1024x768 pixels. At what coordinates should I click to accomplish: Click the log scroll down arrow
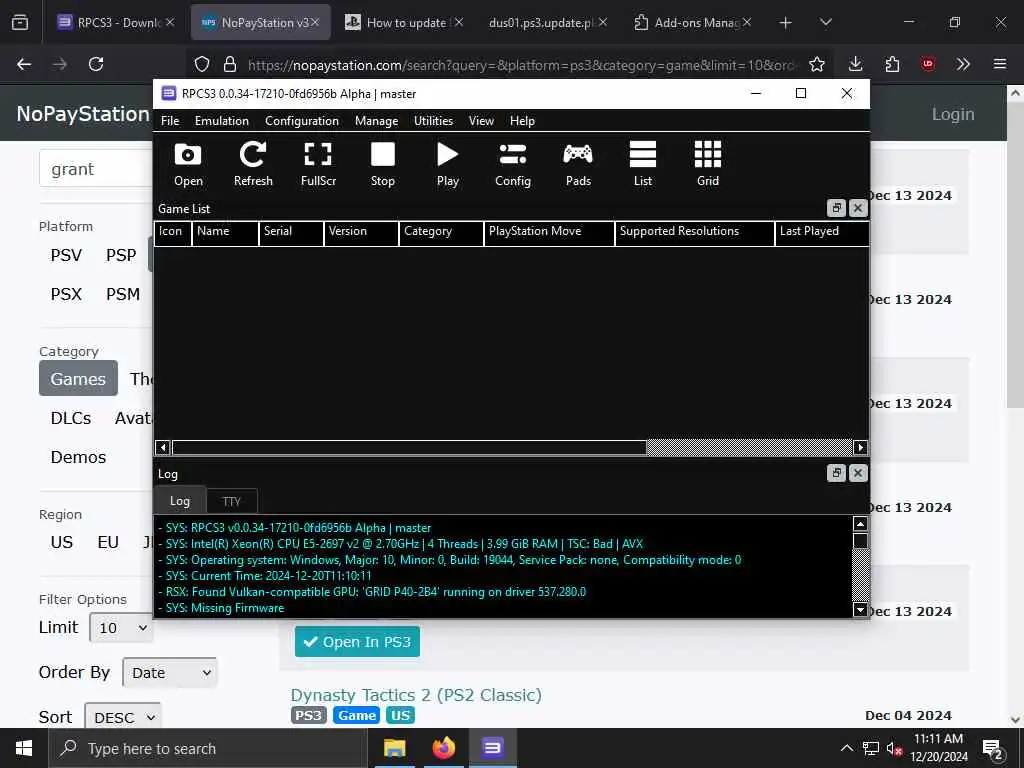860,610
